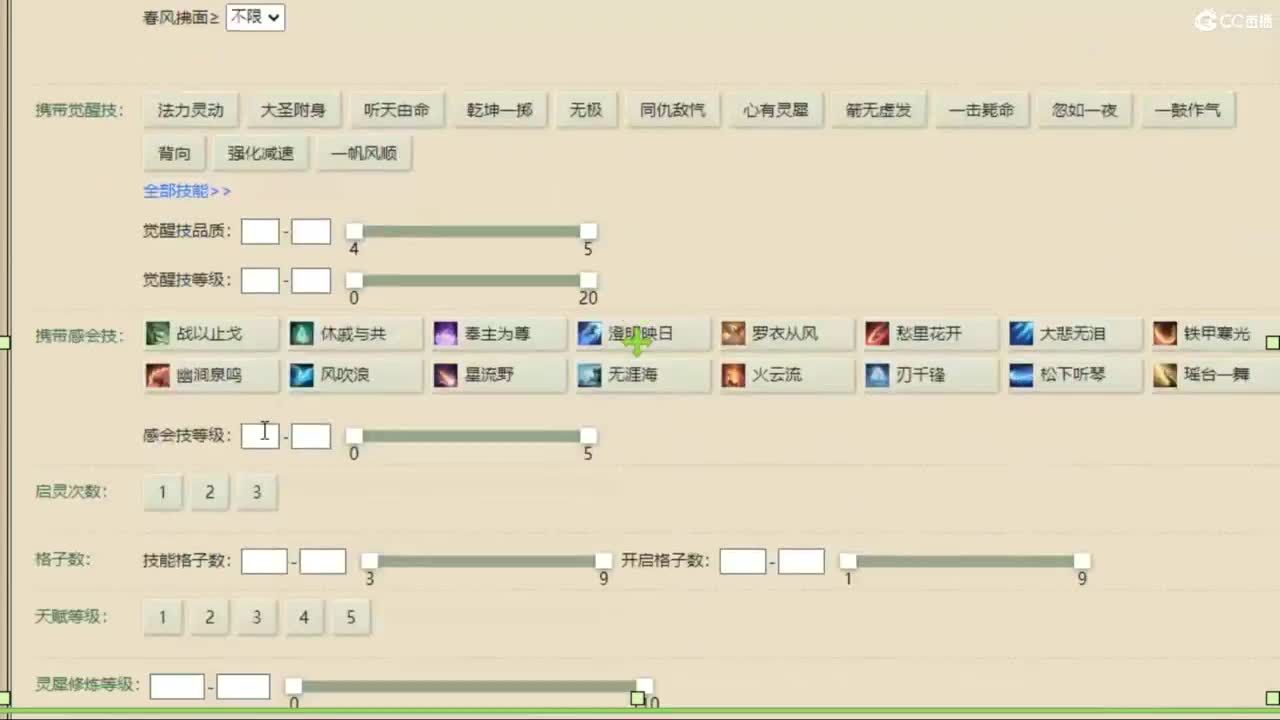This screenshot has width=1280, height=720.
Task: Open the 全部技能>> link
Action: pos(187,190)
